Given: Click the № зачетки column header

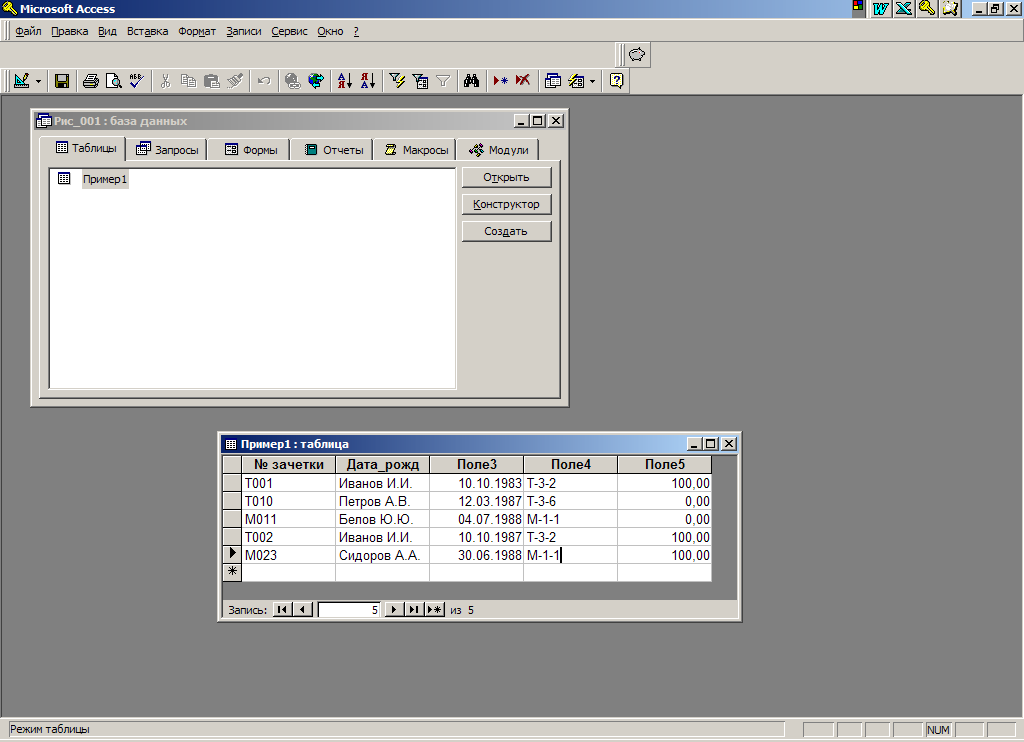Looking at the screenshot, I should 289,464.
